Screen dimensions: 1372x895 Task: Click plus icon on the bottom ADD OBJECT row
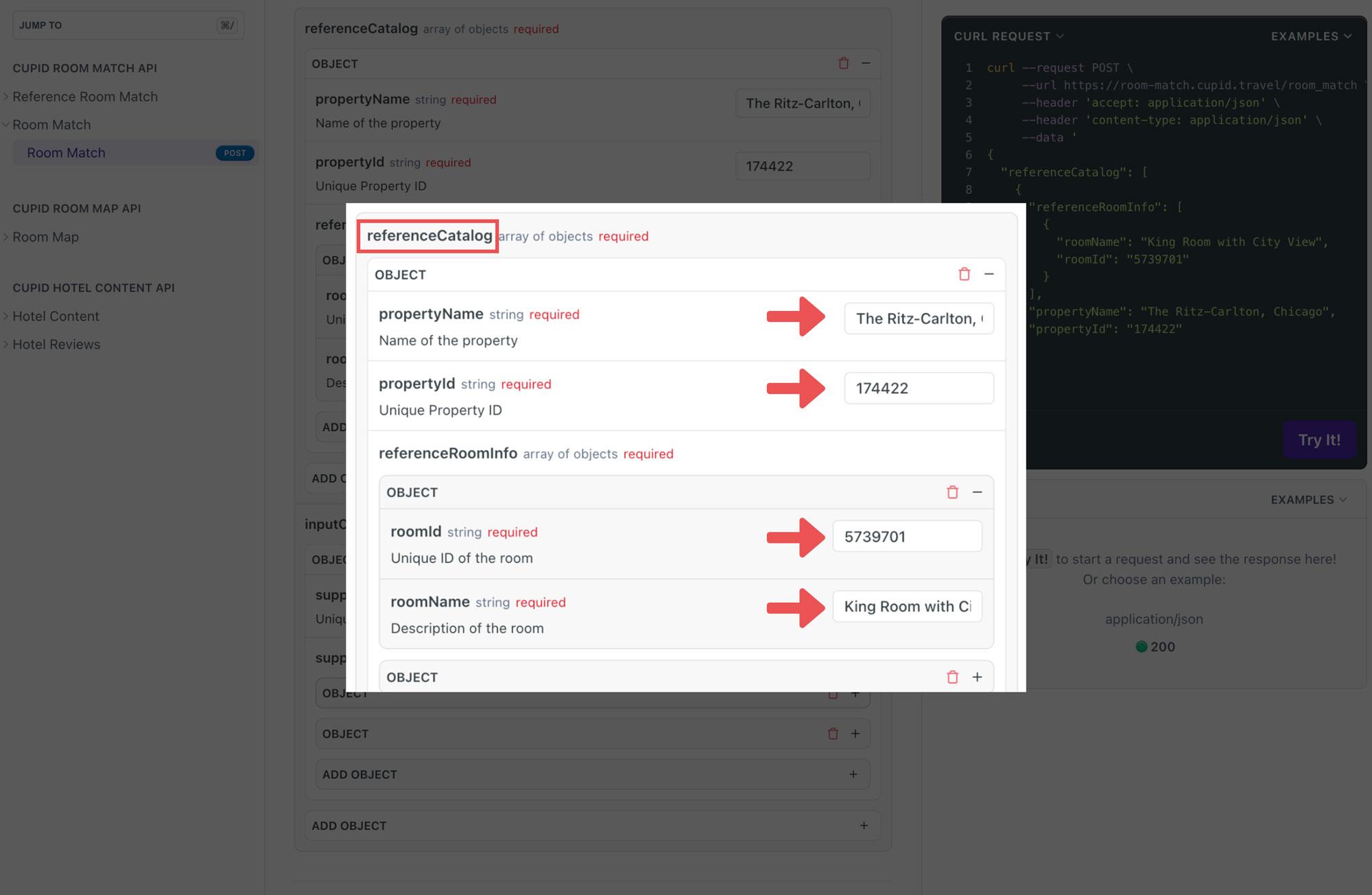click(864, 826)
